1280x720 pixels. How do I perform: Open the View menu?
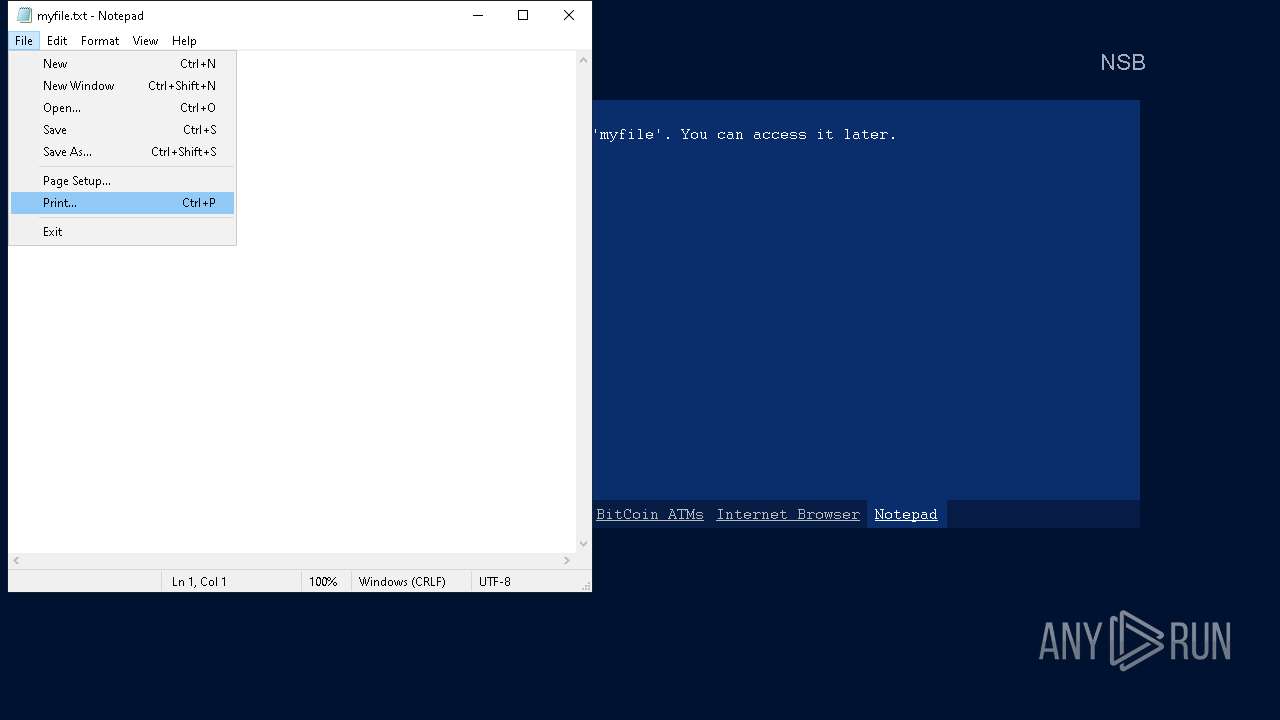click(145, 41)
